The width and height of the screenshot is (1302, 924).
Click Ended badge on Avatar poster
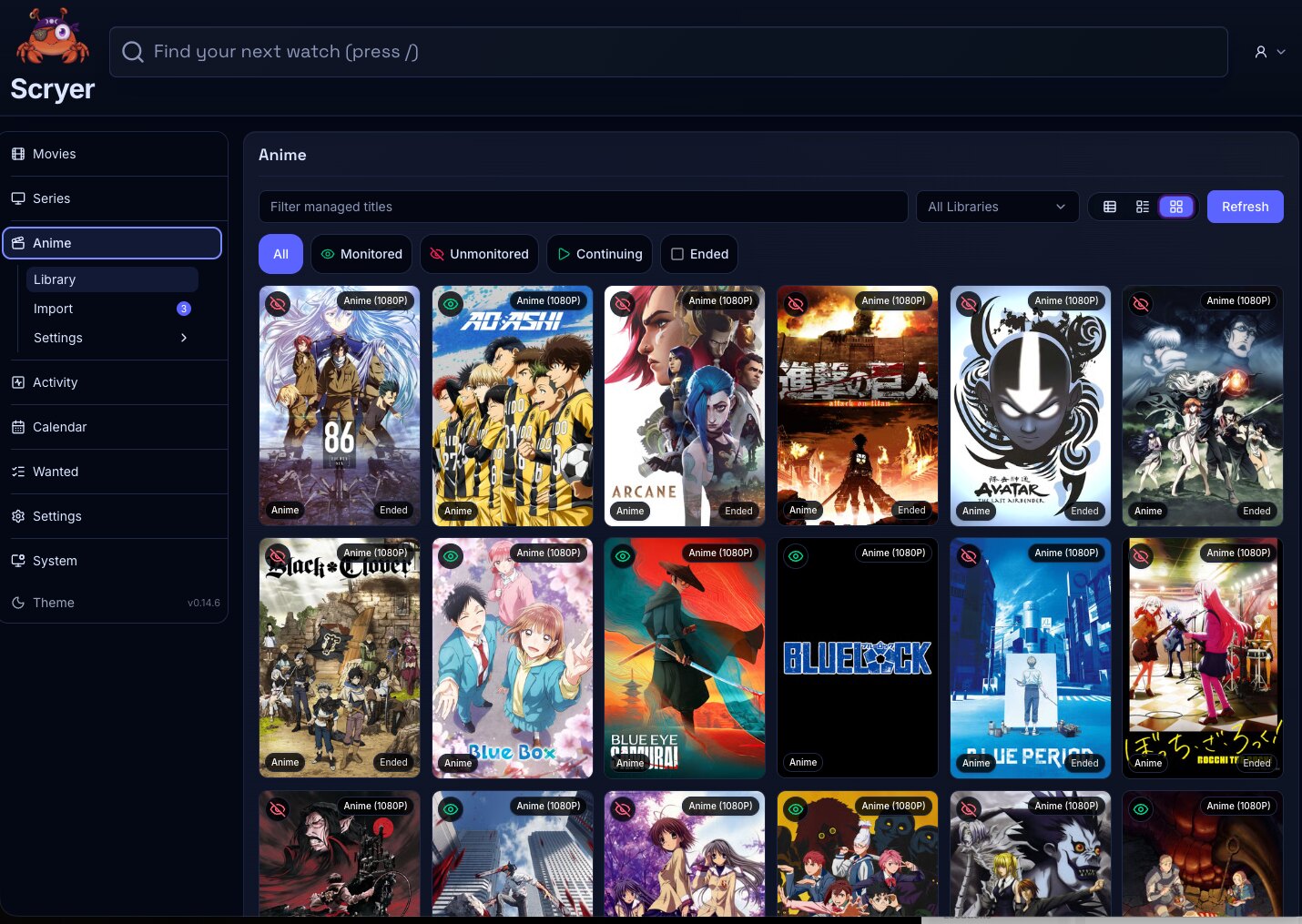point(1084,511)
